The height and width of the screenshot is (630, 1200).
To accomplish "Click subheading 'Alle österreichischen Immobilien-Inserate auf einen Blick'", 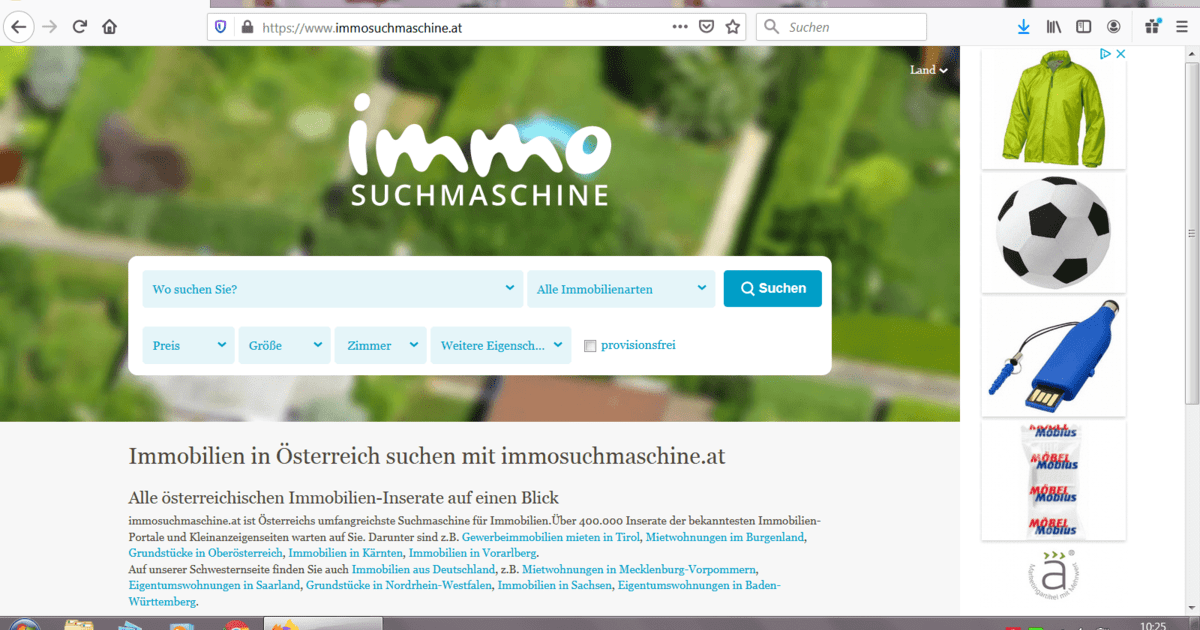I will click(x=344, y=498).
